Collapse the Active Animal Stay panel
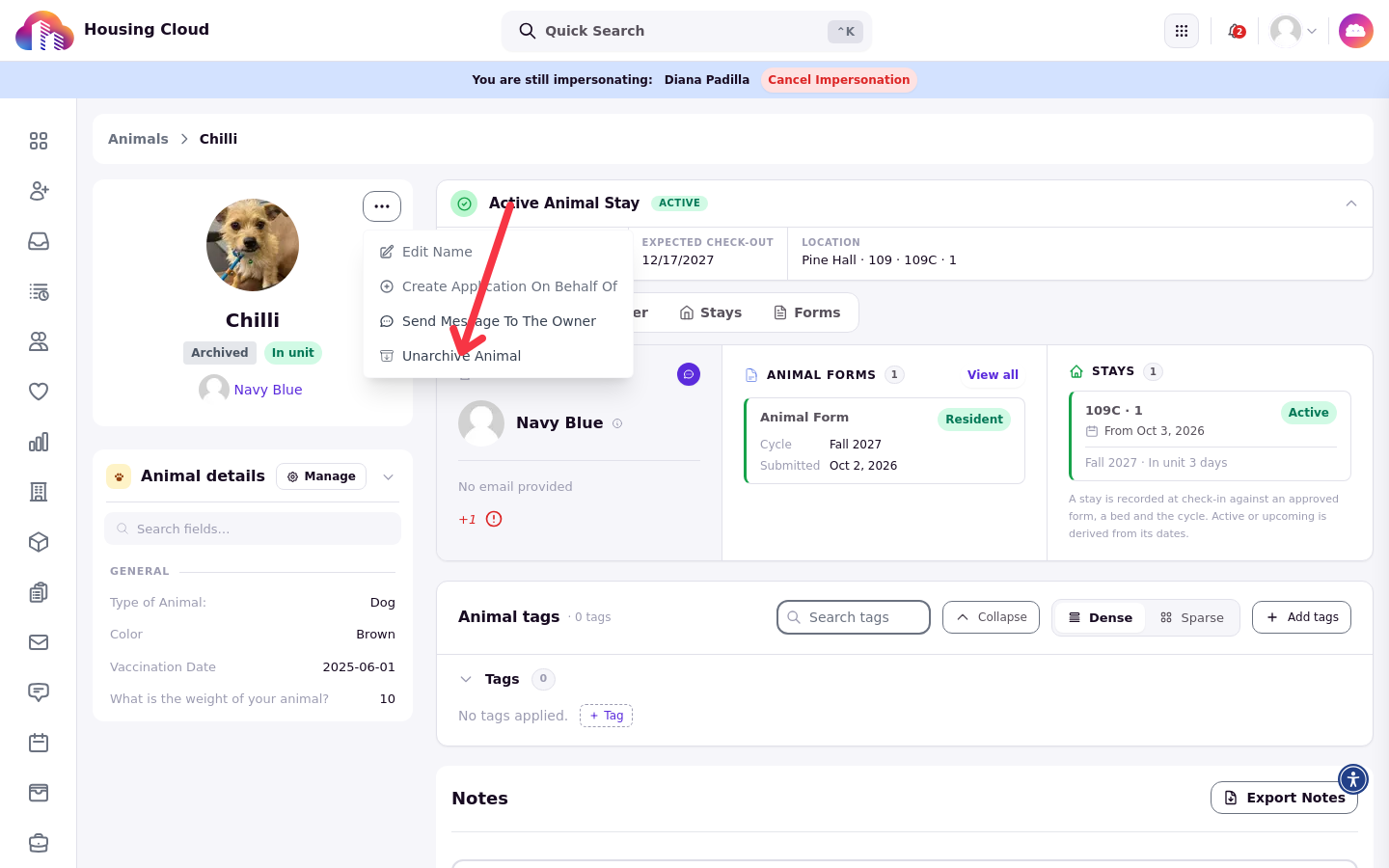The height and width of the screenshot is (868, 1389). [1351, 203]
